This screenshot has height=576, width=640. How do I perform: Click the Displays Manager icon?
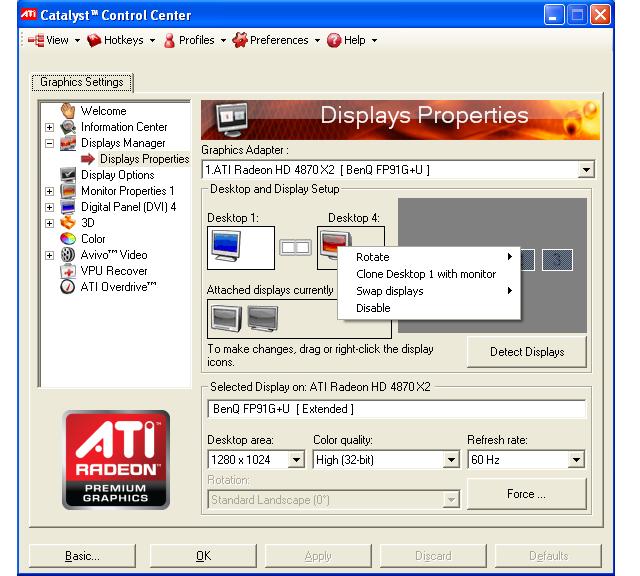tap(68, 143)
